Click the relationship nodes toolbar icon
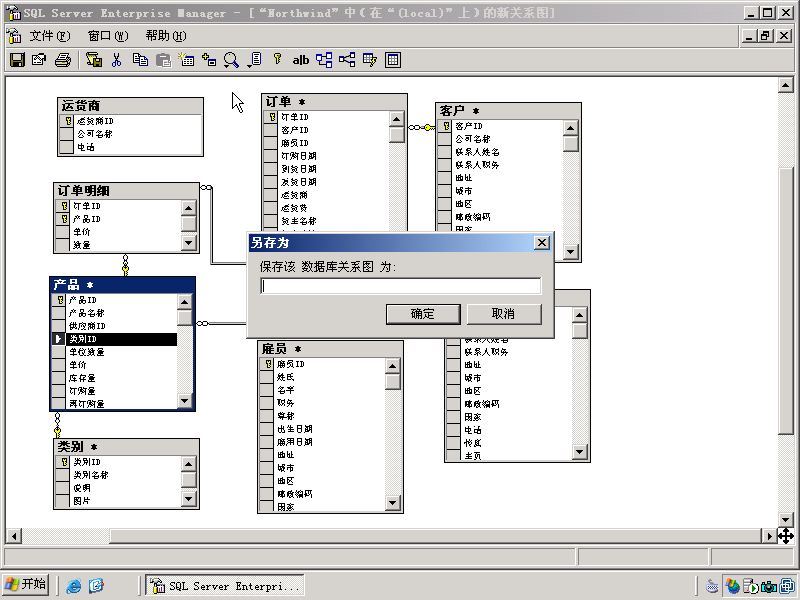This screenshot has height=600, width=800. 347,60
